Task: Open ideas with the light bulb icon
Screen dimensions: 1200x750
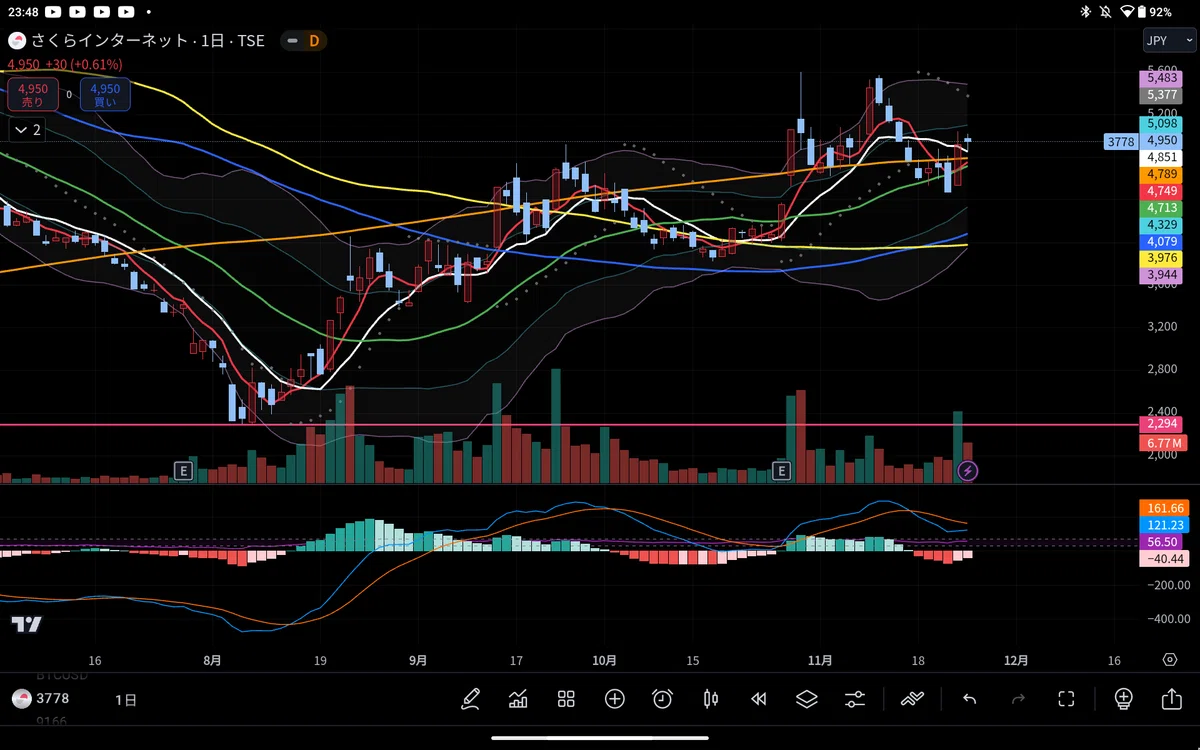Action: 1123,699
